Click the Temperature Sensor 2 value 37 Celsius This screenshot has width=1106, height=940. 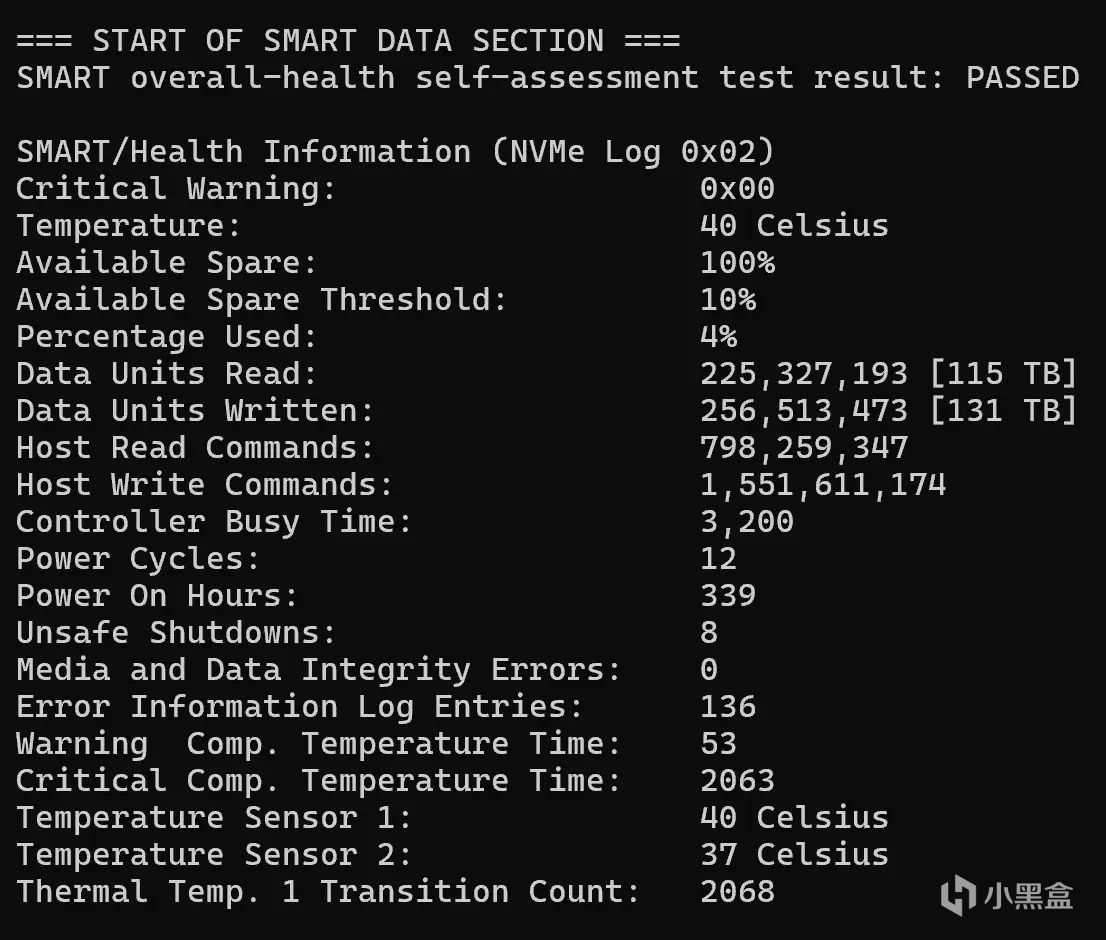click(794, 855)
